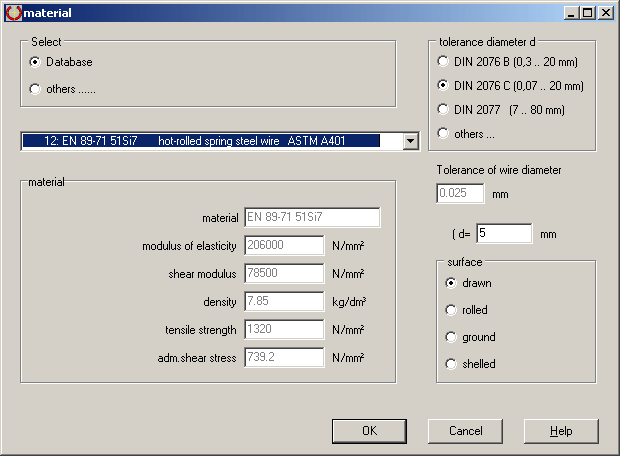Choose DIN 2076 B tolerance option

point(444,62)
